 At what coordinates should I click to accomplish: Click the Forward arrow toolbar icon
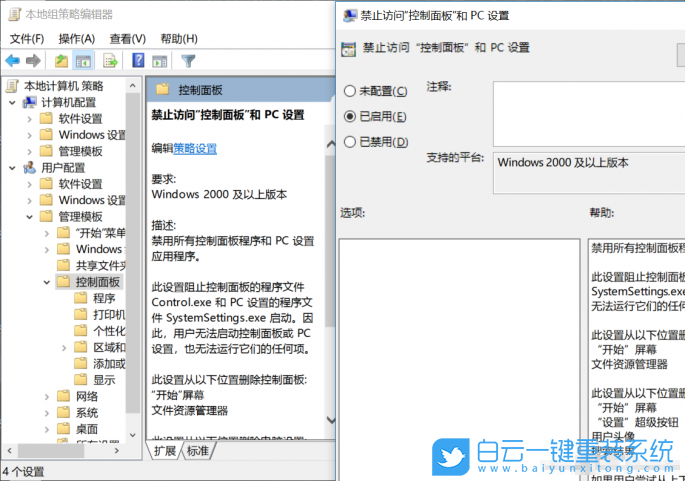tap(33, 61)
